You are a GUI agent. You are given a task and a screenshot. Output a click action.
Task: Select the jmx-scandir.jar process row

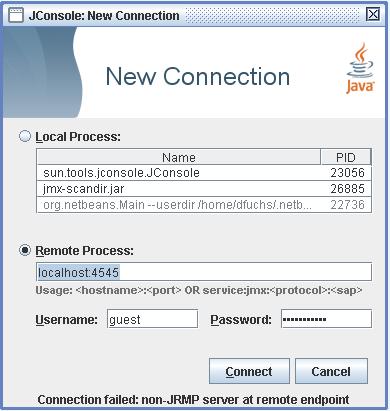pos(204,189)
